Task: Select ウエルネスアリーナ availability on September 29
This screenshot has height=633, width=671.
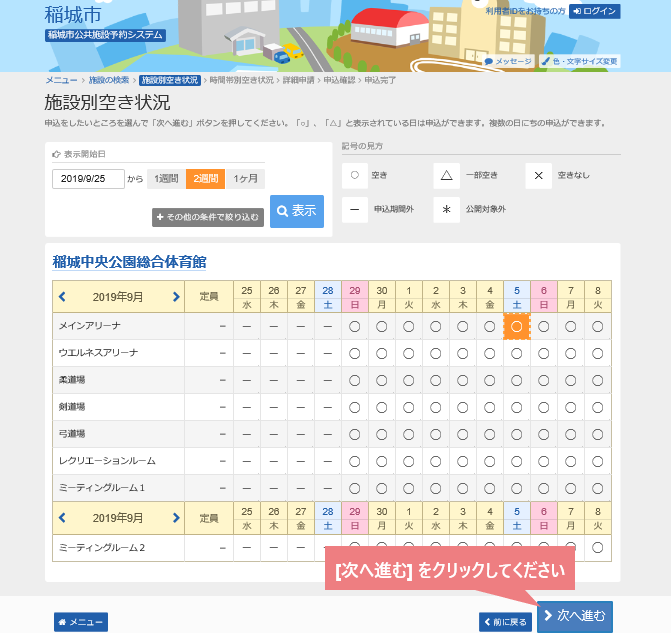Action: pyautogui.click(x=354, y=354)
